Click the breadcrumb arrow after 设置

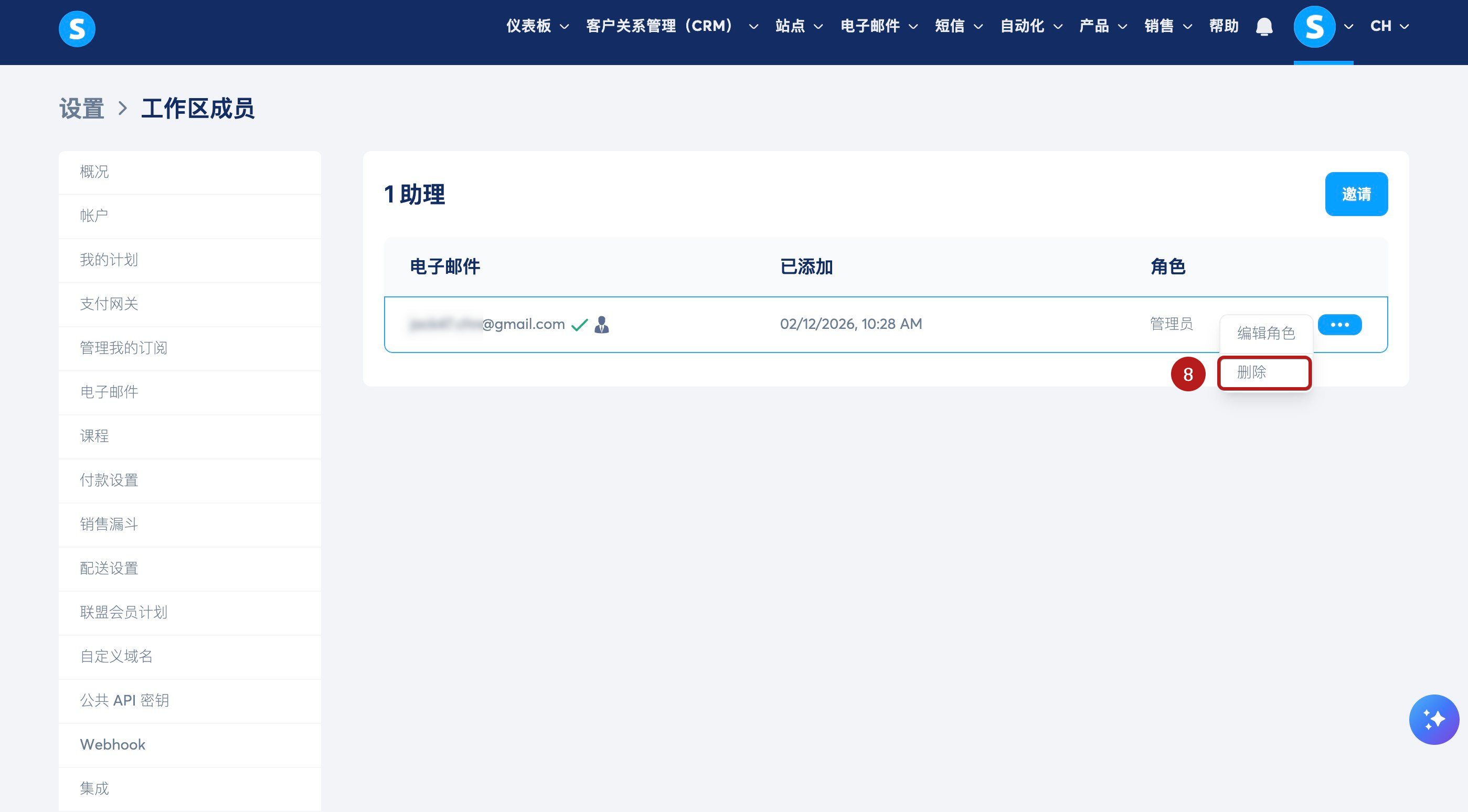(x=123, y=108)
